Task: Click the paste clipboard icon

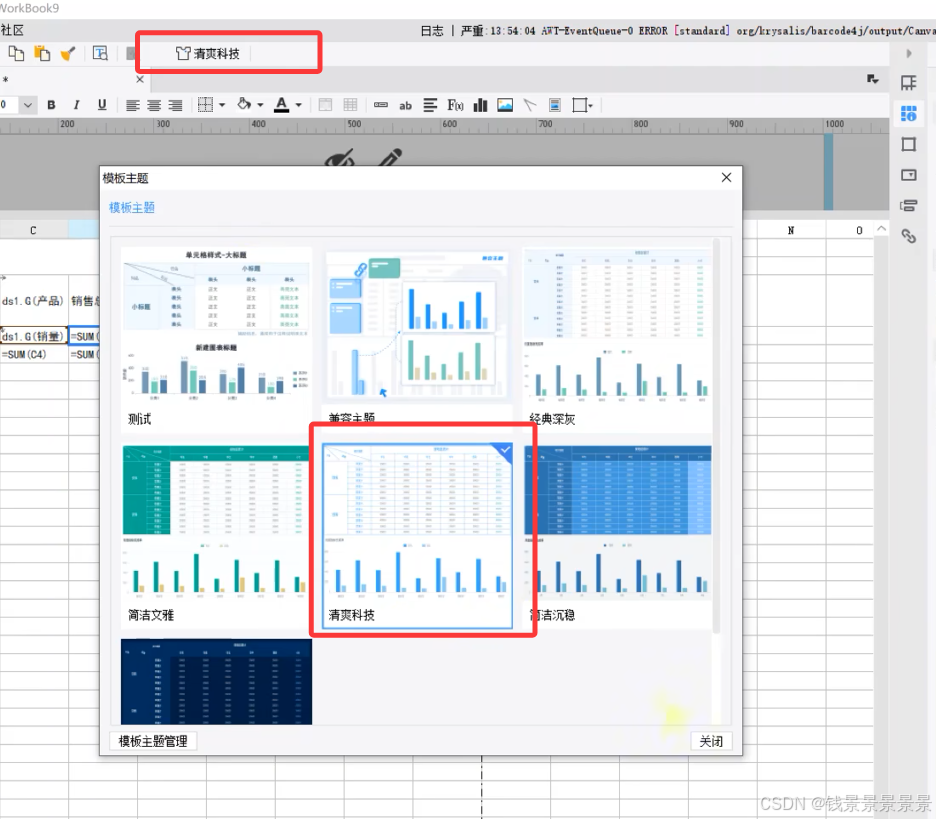Action: click(x=42, y=53)
